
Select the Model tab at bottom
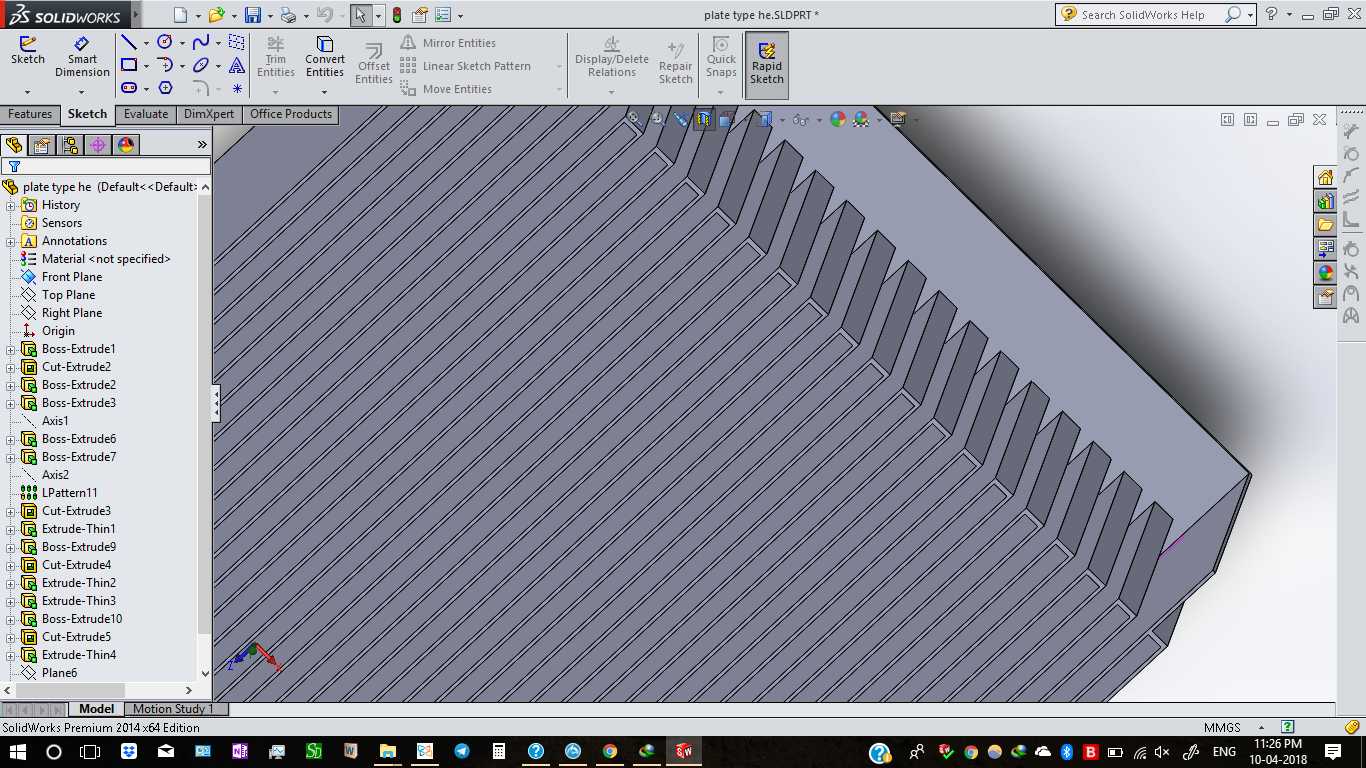[x=97, y=709]
